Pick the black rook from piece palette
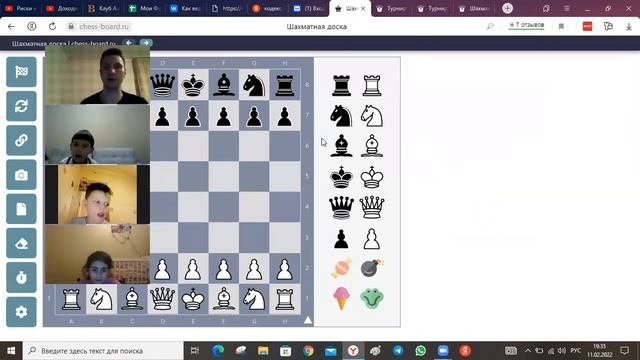The height and width of the screenshot is (360, 640). (x=341, y=85)
